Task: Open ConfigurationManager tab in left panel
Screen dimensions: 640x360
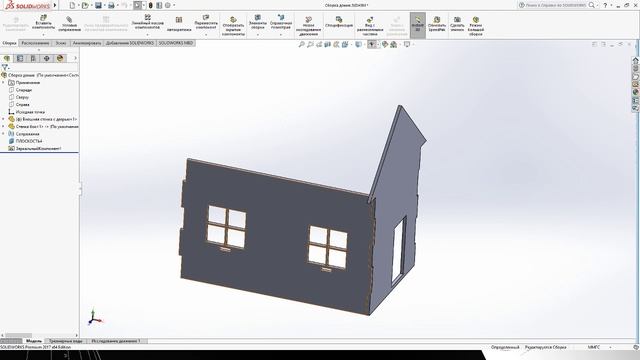Action: click(33, 58)
